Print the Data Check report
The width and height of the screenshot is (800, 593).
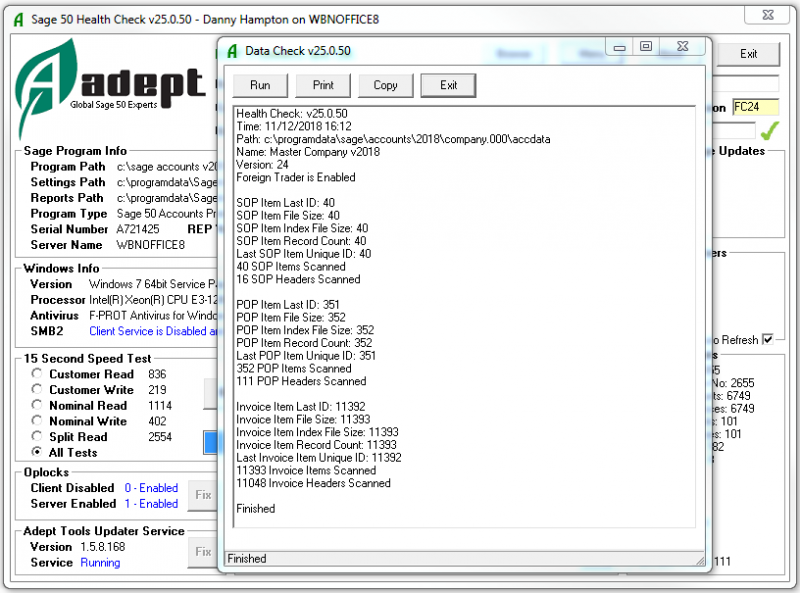click(322, 85)
